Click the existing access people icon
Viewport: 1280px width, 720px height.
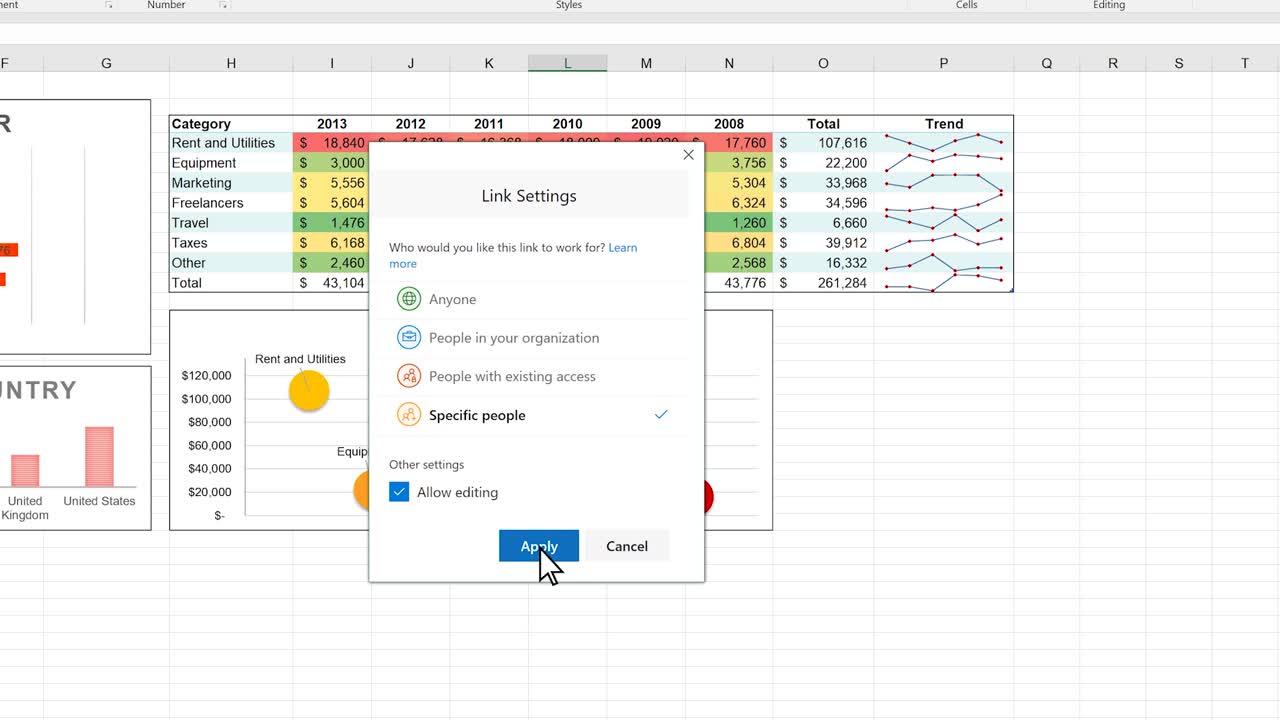click(x=409, y=376)
